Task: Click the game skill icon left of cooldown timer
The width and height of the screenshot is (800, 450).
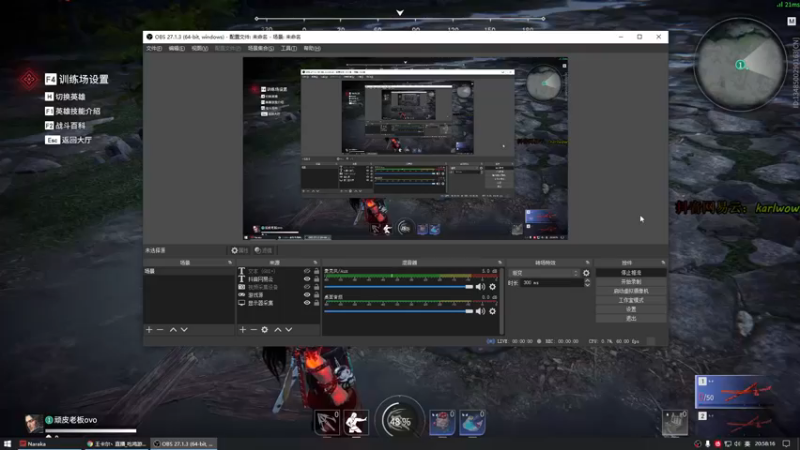Action: tap(327, 422)
